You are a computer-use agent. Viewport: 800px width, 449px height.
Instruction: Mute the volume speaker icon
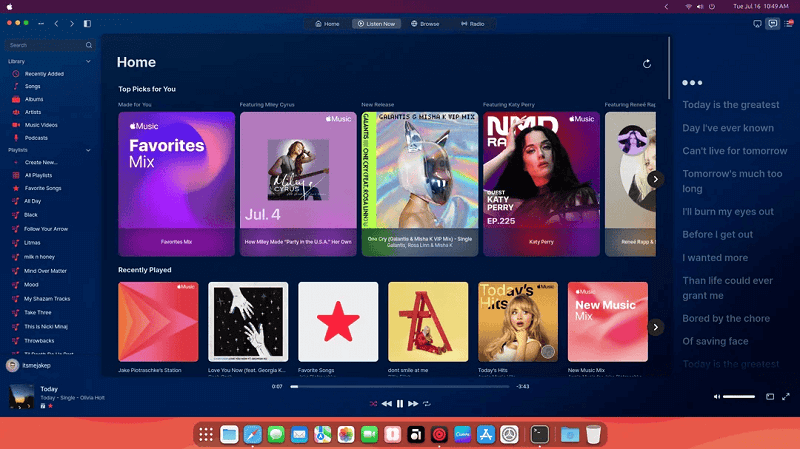coord(717,396)
